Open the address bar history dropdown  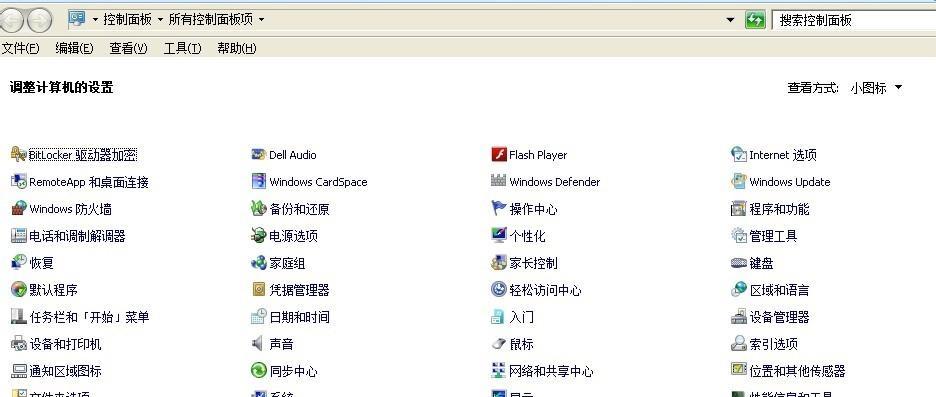tap(729, 20)
